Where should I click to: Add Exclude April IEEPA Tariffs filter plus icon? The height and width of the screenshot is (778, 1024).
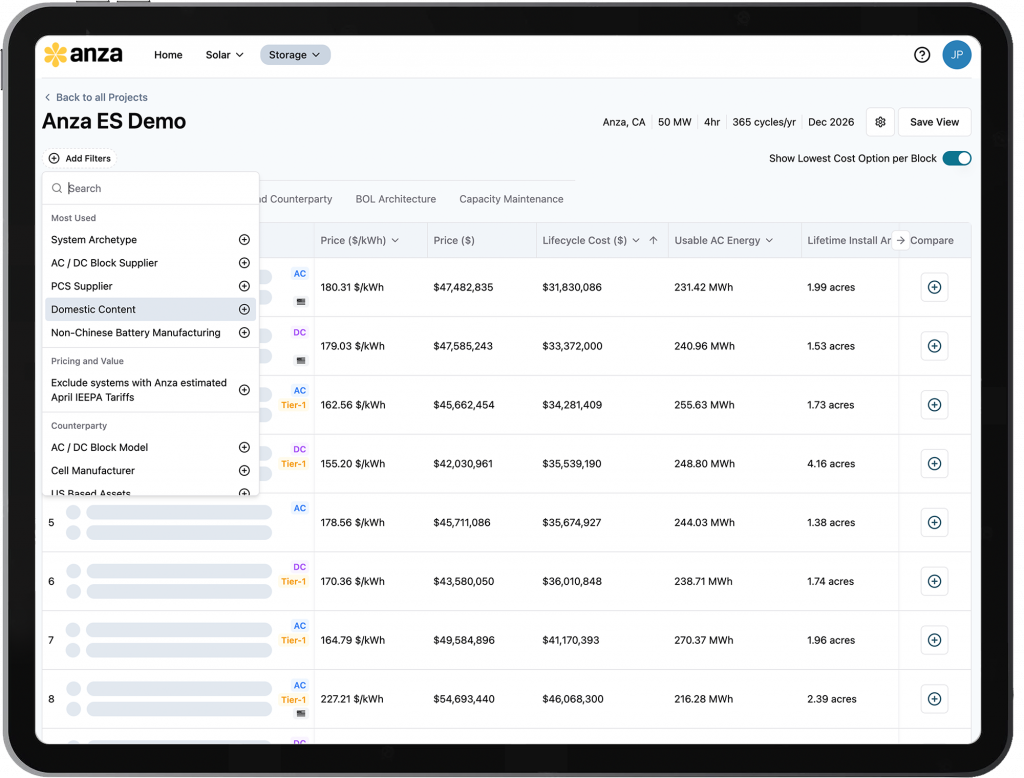244,390
